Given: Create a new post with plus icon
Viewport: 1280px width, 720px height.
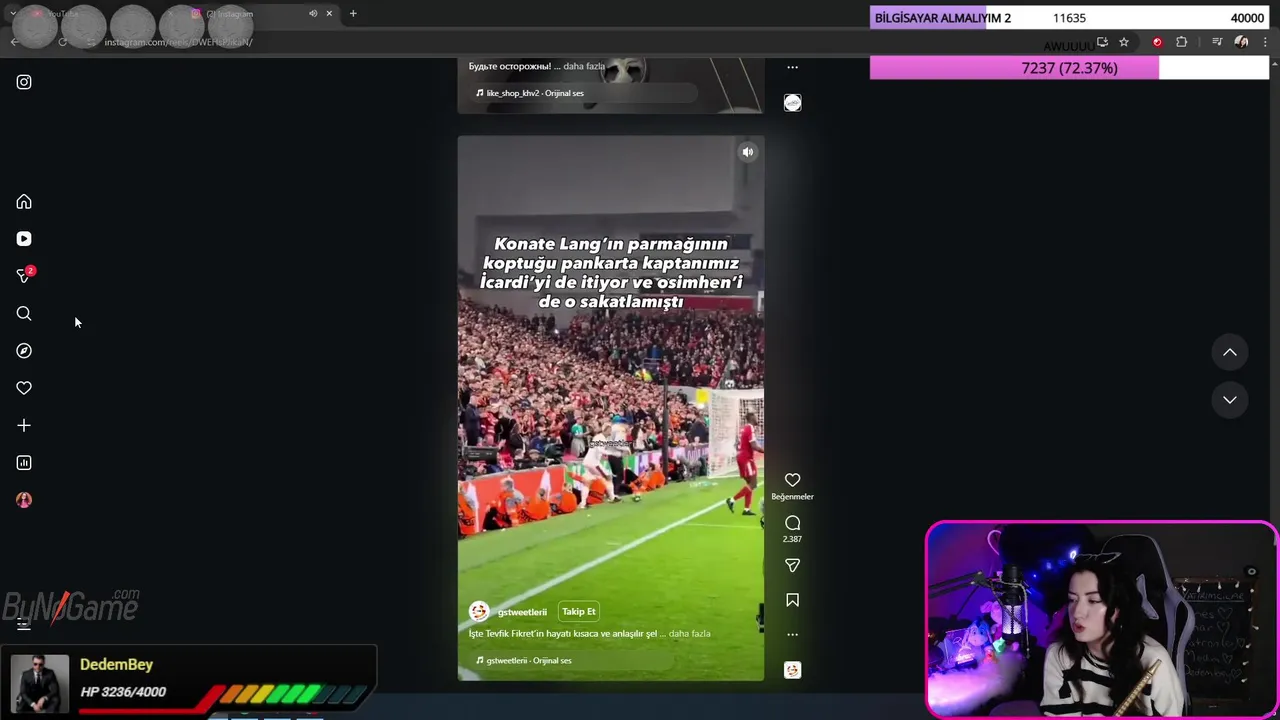Looking at the screenshot, I should (x=24, y=425).
